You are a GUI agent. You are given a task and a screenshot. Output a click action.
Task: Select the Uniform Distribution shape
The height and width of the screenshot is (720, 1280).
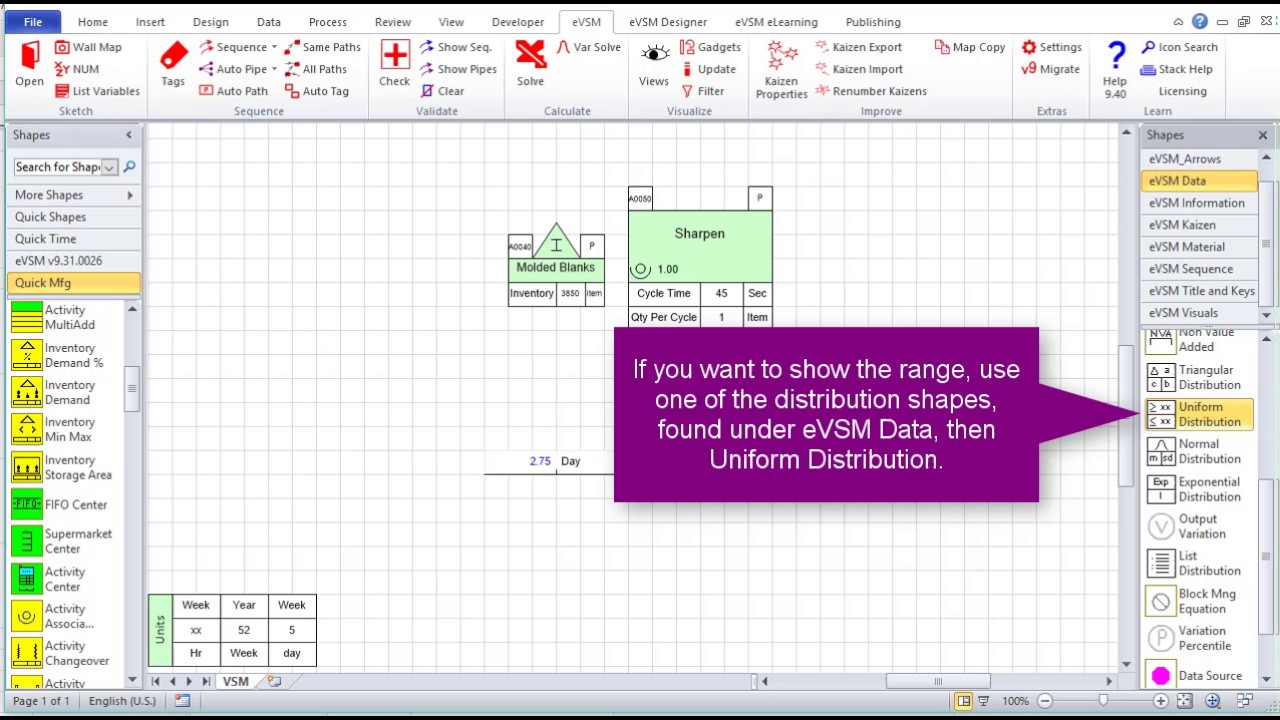[x=1198, y=414]
